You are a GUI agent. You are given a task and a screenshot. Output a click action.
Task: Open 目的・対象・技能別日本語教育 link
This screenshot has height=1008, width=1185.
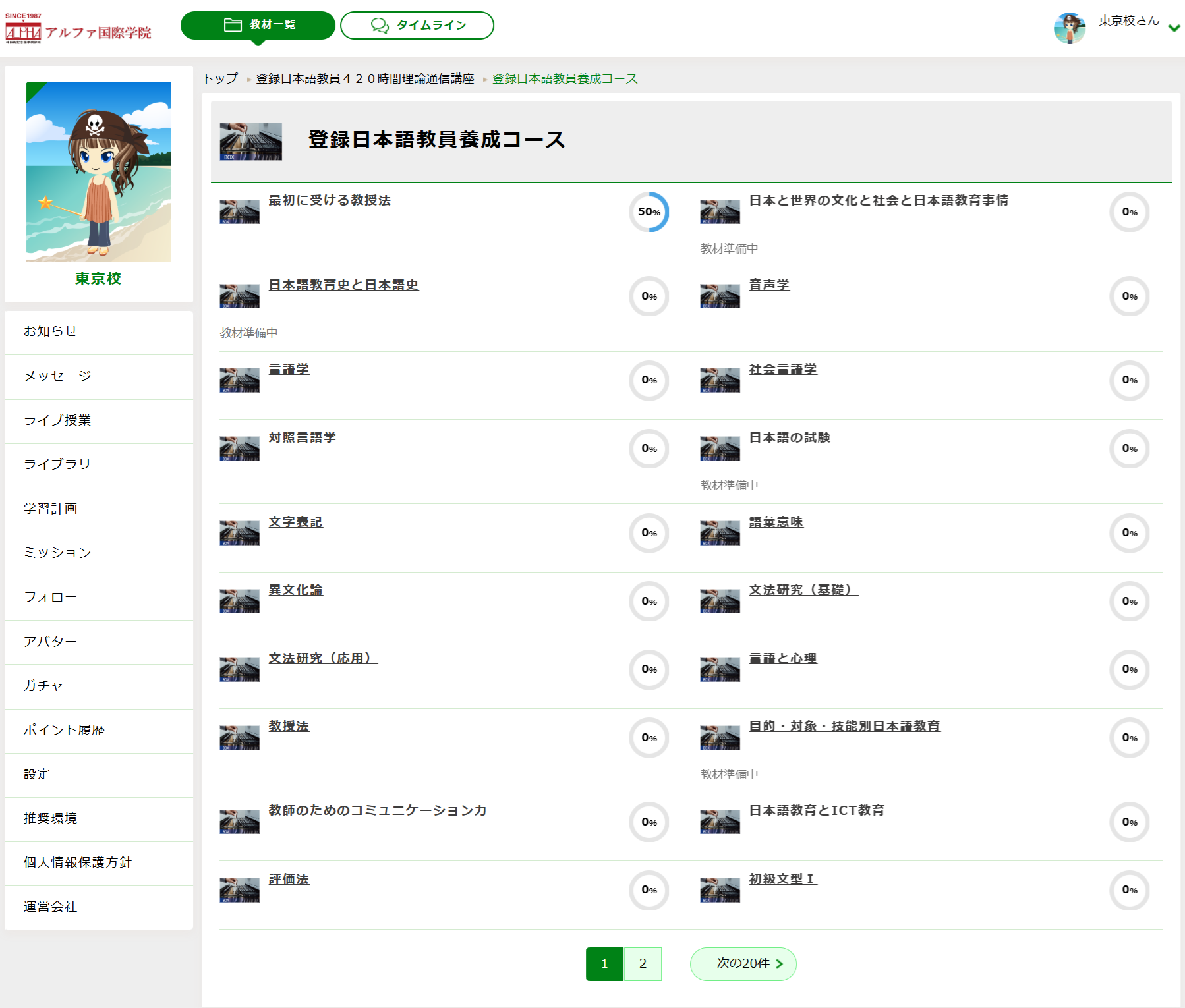click(844, 726)
